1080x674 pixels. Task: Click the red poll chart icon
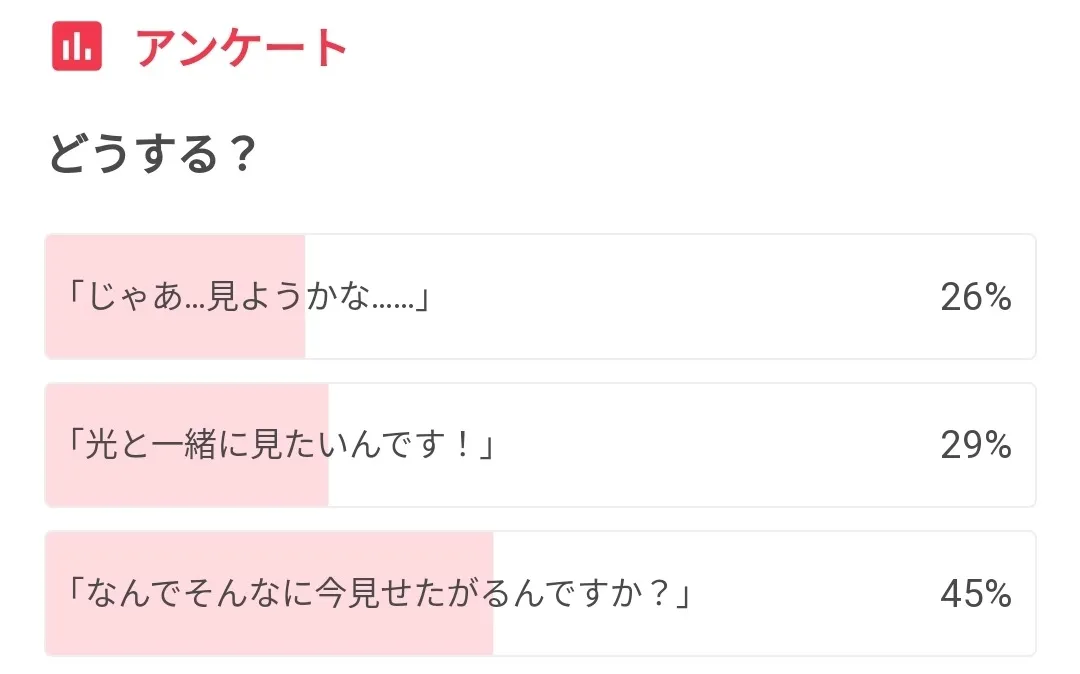(x=77, y=46)
